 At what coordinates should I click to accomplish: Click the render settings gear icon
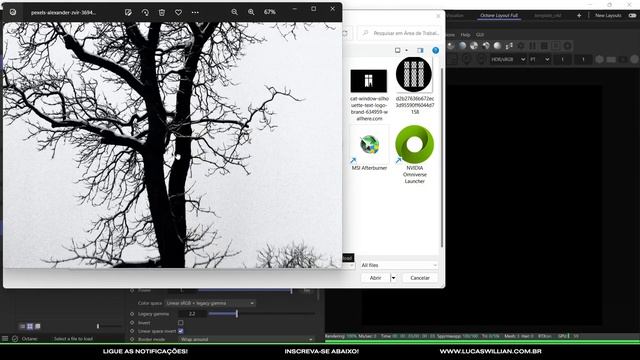(x=520, y=46)
